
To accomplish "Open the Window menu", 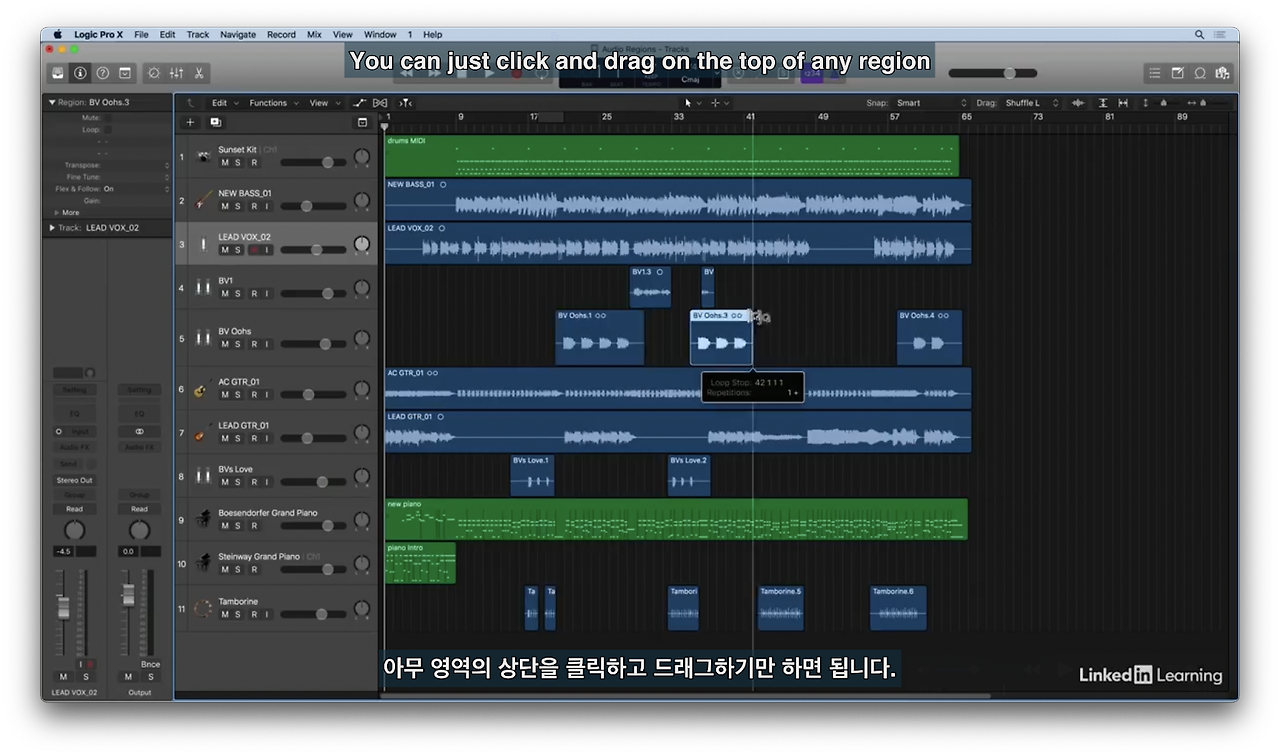I will click(x=380, y=34).
